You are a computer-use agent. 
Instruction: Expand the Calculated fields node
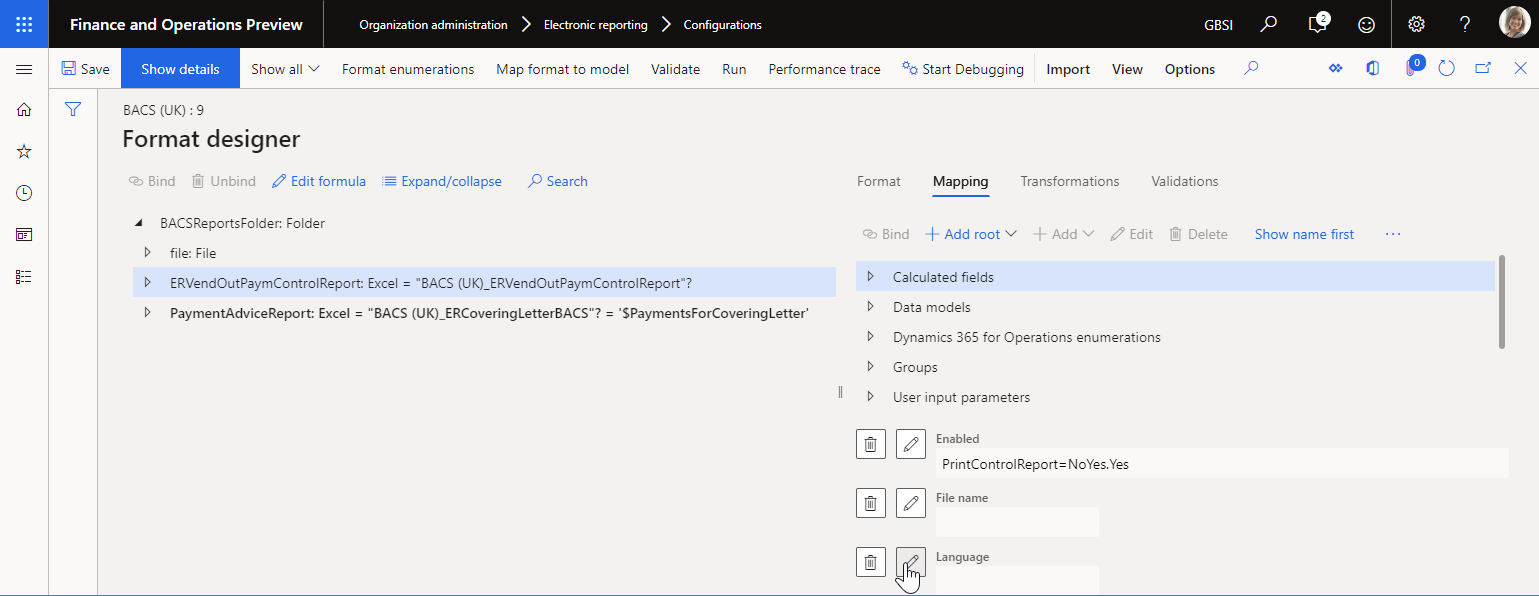[871, 277]
